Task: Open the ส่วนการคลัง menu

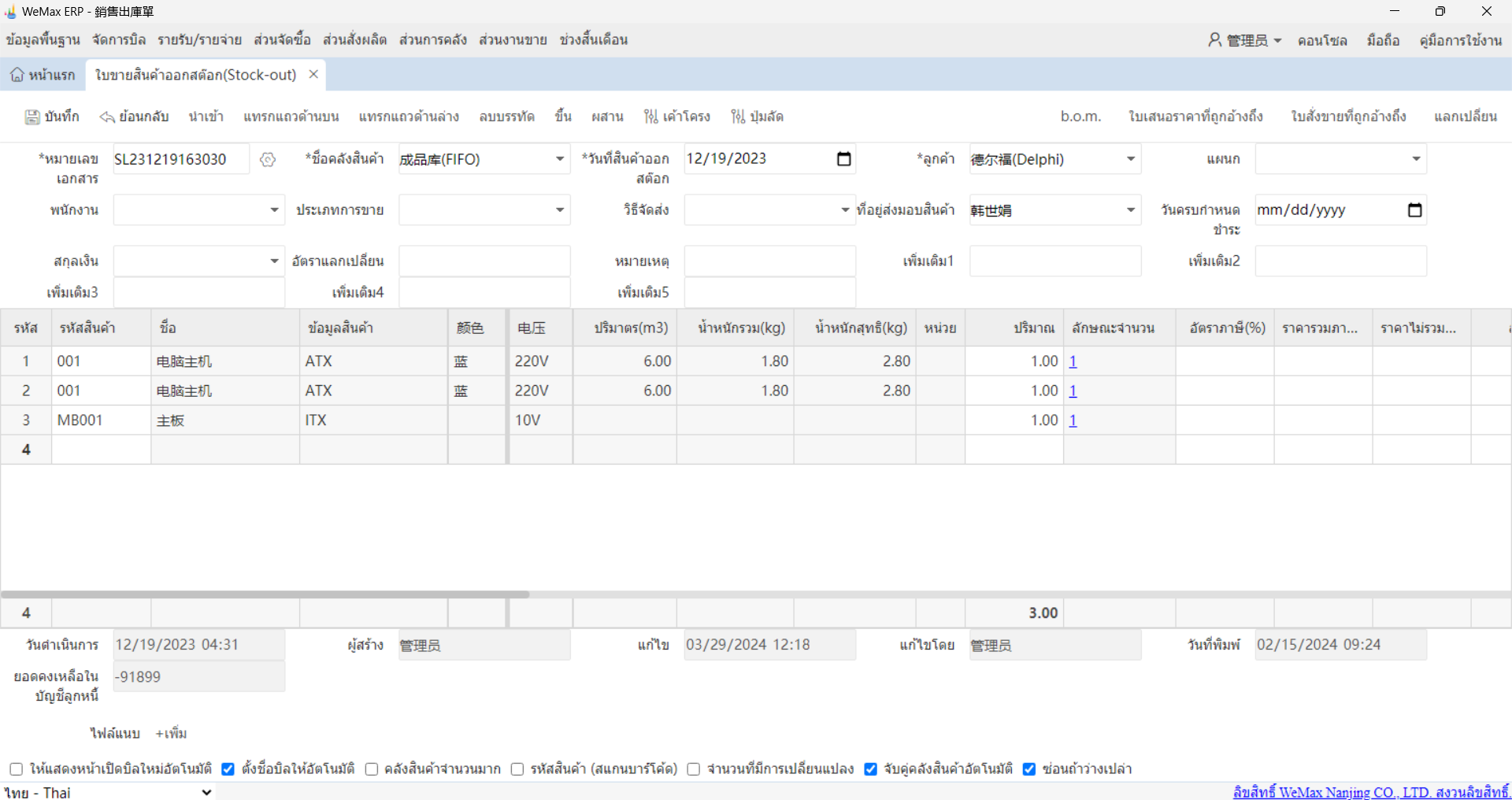Action: pyautogui.click(x=432, y=40)
